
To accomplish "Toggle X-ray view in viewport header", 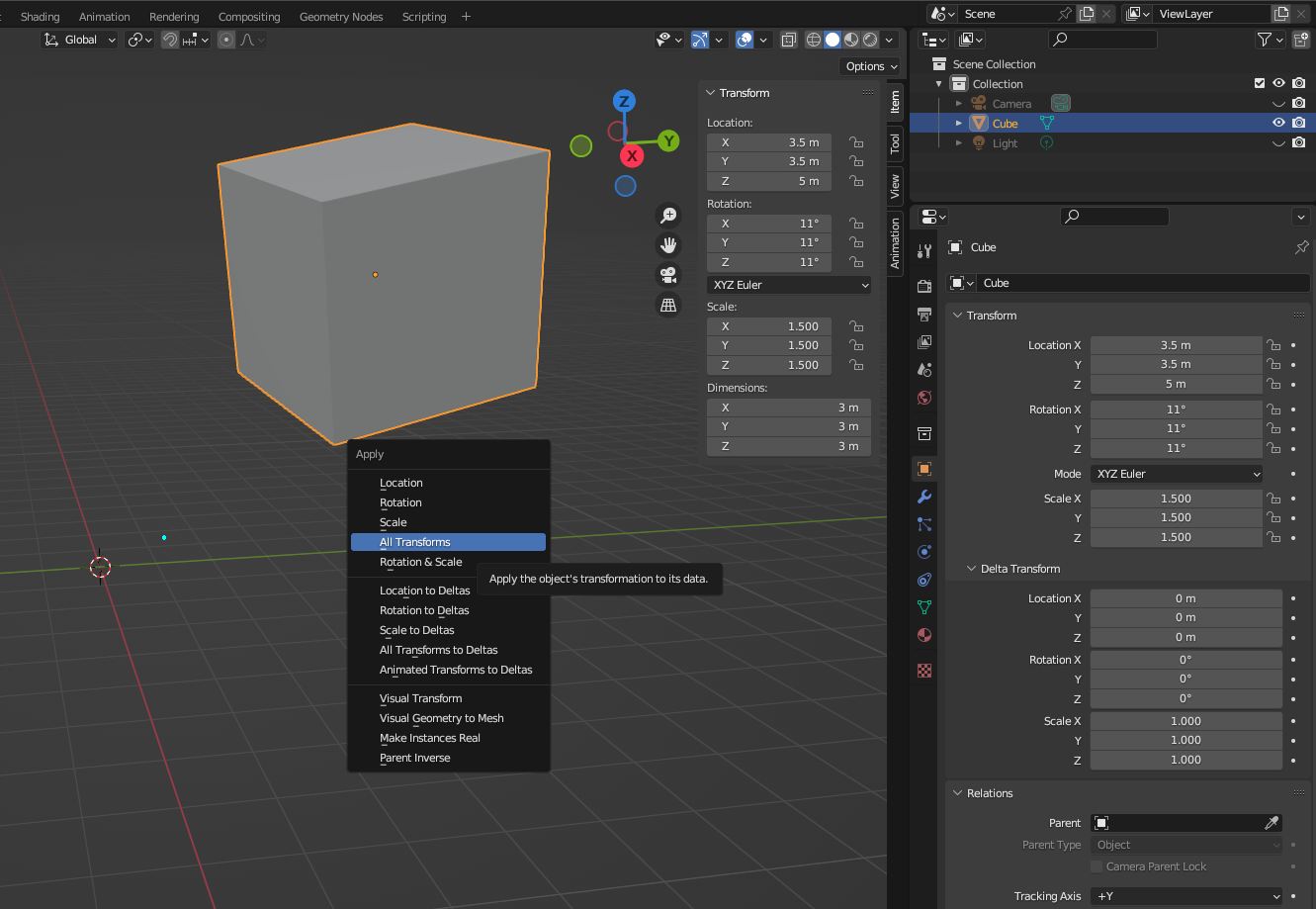I will (788, 40).
